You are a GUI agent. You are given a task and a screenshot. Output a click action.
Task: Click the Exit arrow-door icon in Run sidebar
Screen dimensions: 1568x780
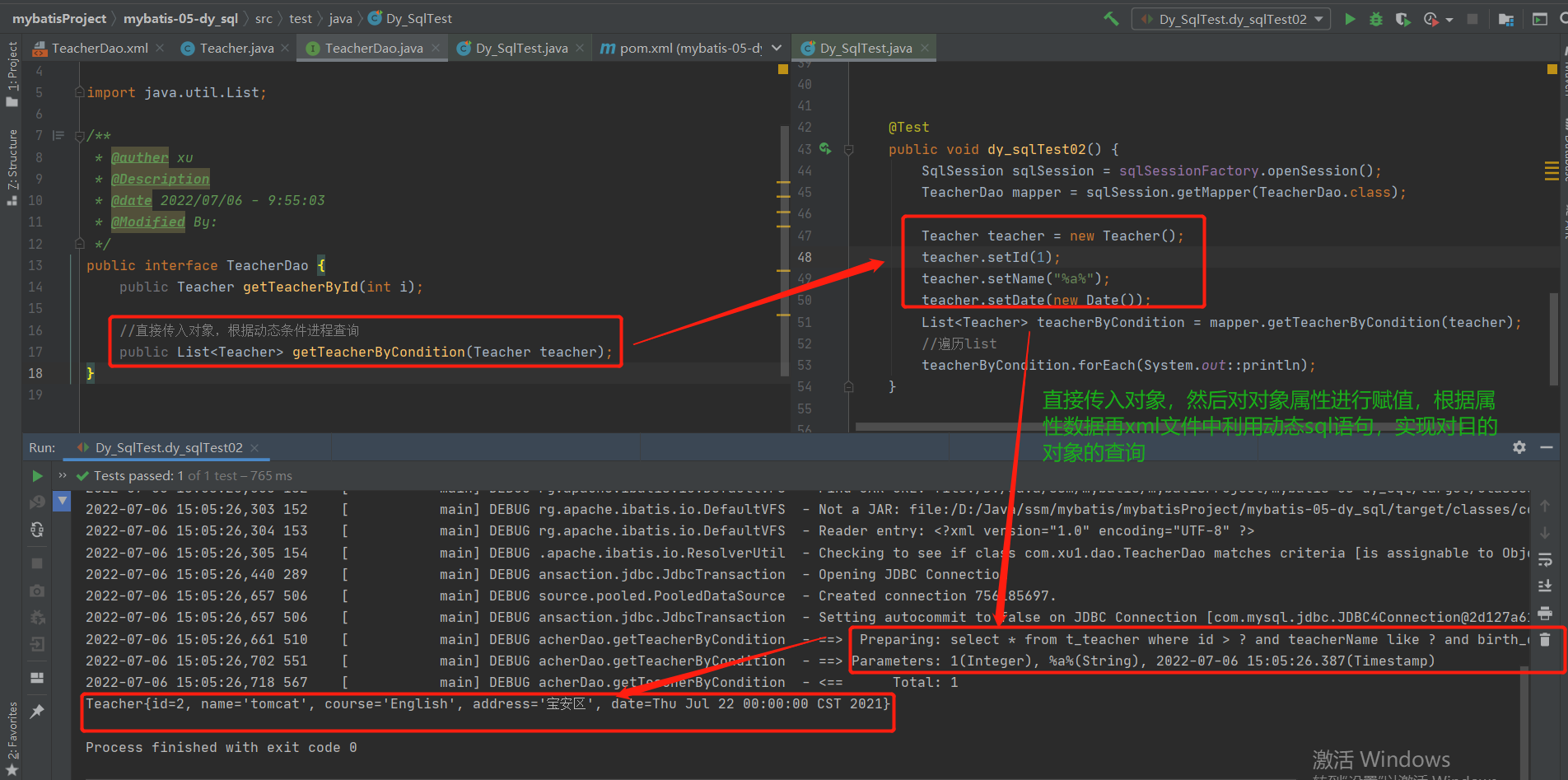point(37,644)
